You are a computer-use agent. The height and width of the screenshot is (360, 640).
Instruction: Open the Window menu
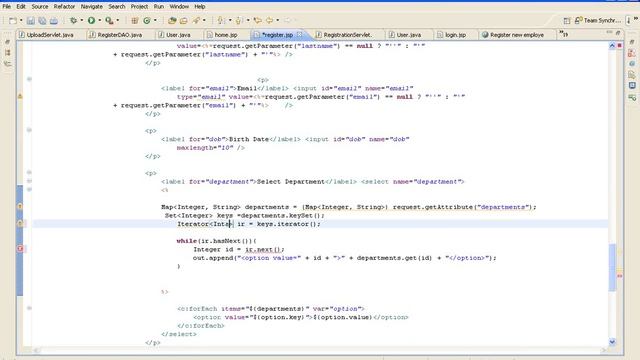tap(179, 7)
